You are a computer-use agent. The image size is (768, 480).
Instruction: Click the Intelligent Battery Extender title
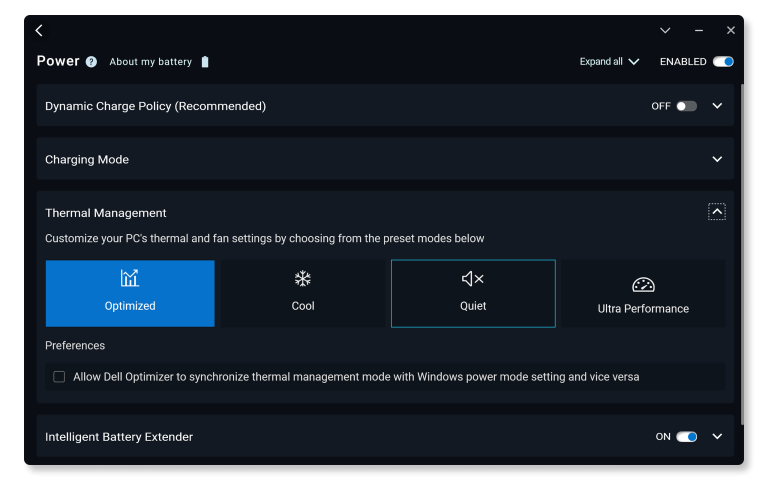(119, 437)
